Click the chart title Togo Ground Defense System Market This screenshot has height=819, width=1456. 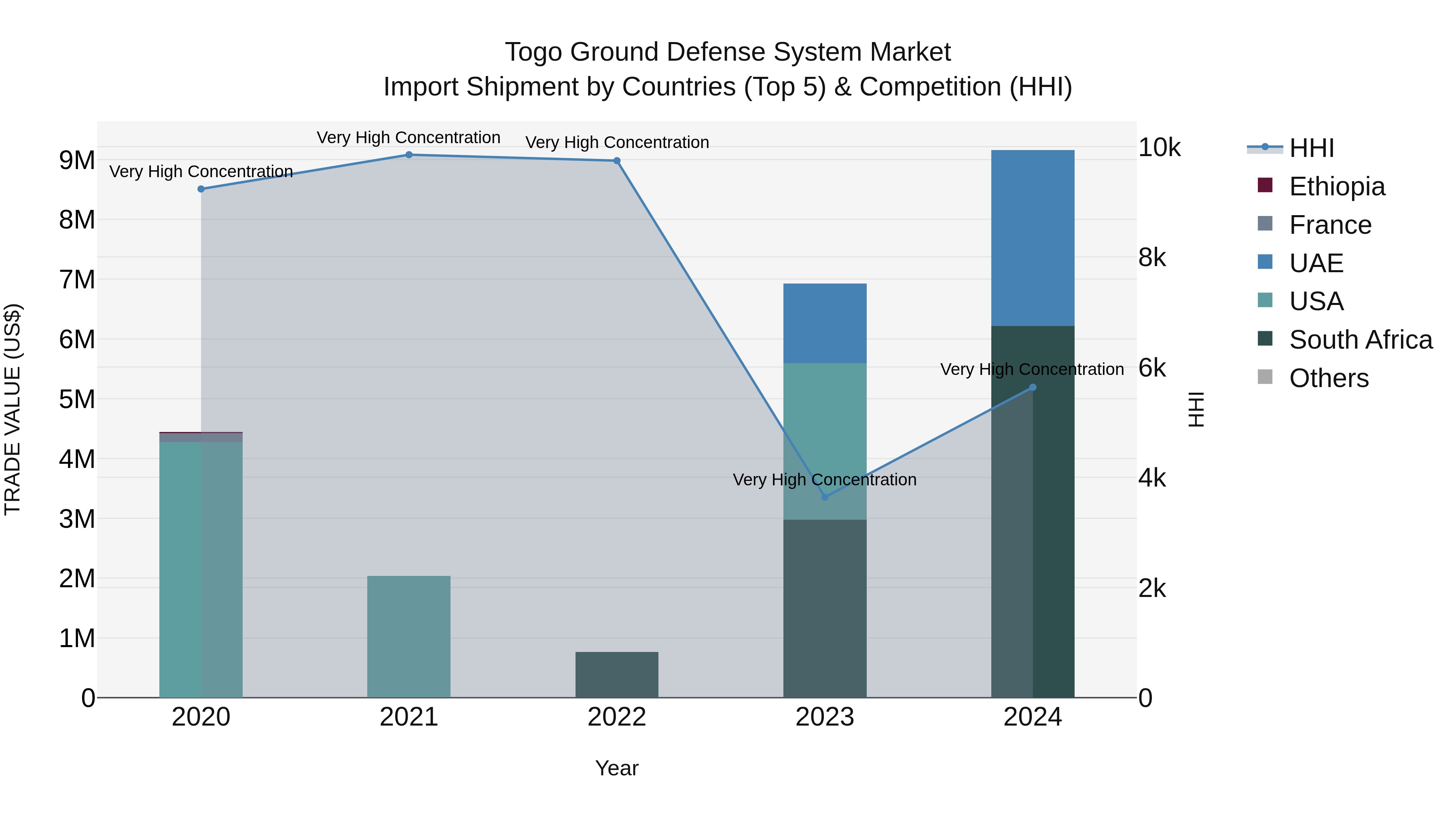728,52
